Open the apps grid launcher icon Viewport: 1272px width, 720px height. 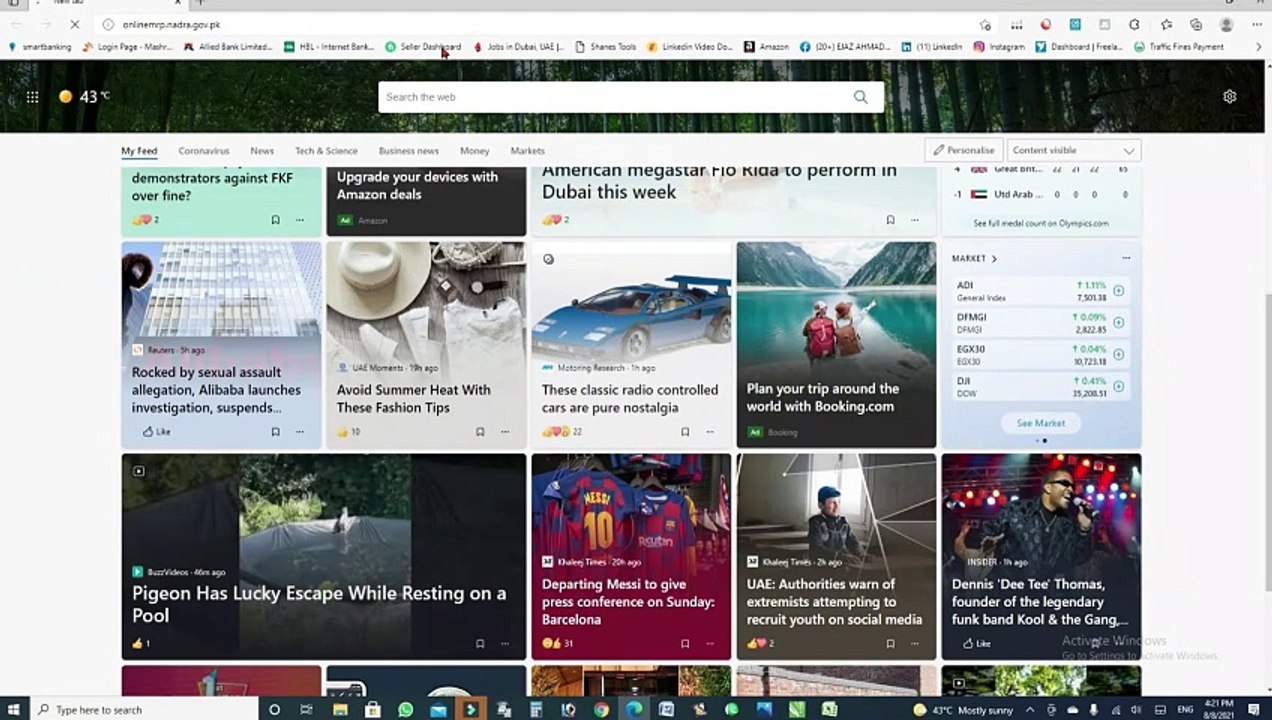click(x=32, y=97)
